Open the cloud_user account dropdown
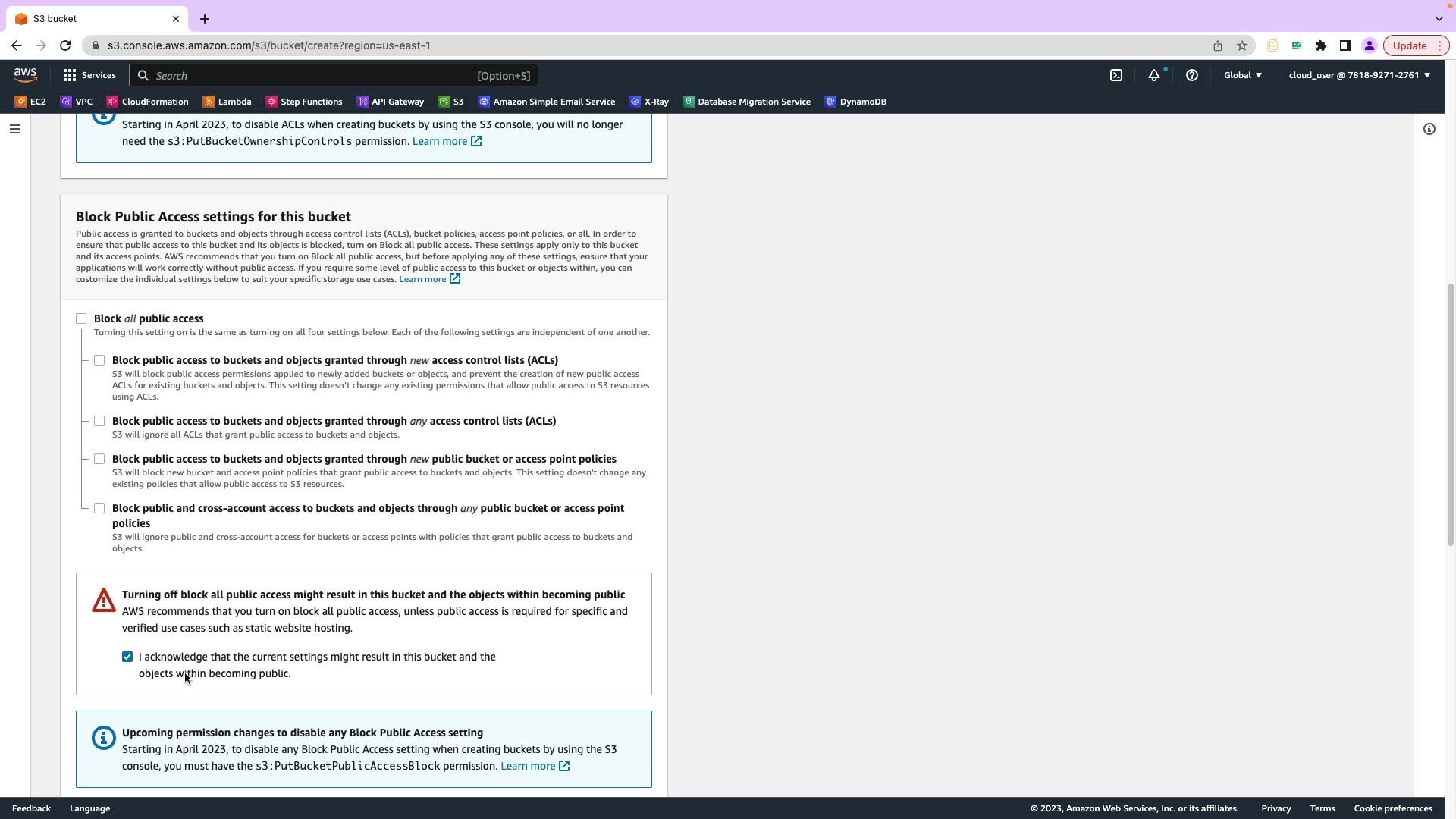 (1358, 75)
